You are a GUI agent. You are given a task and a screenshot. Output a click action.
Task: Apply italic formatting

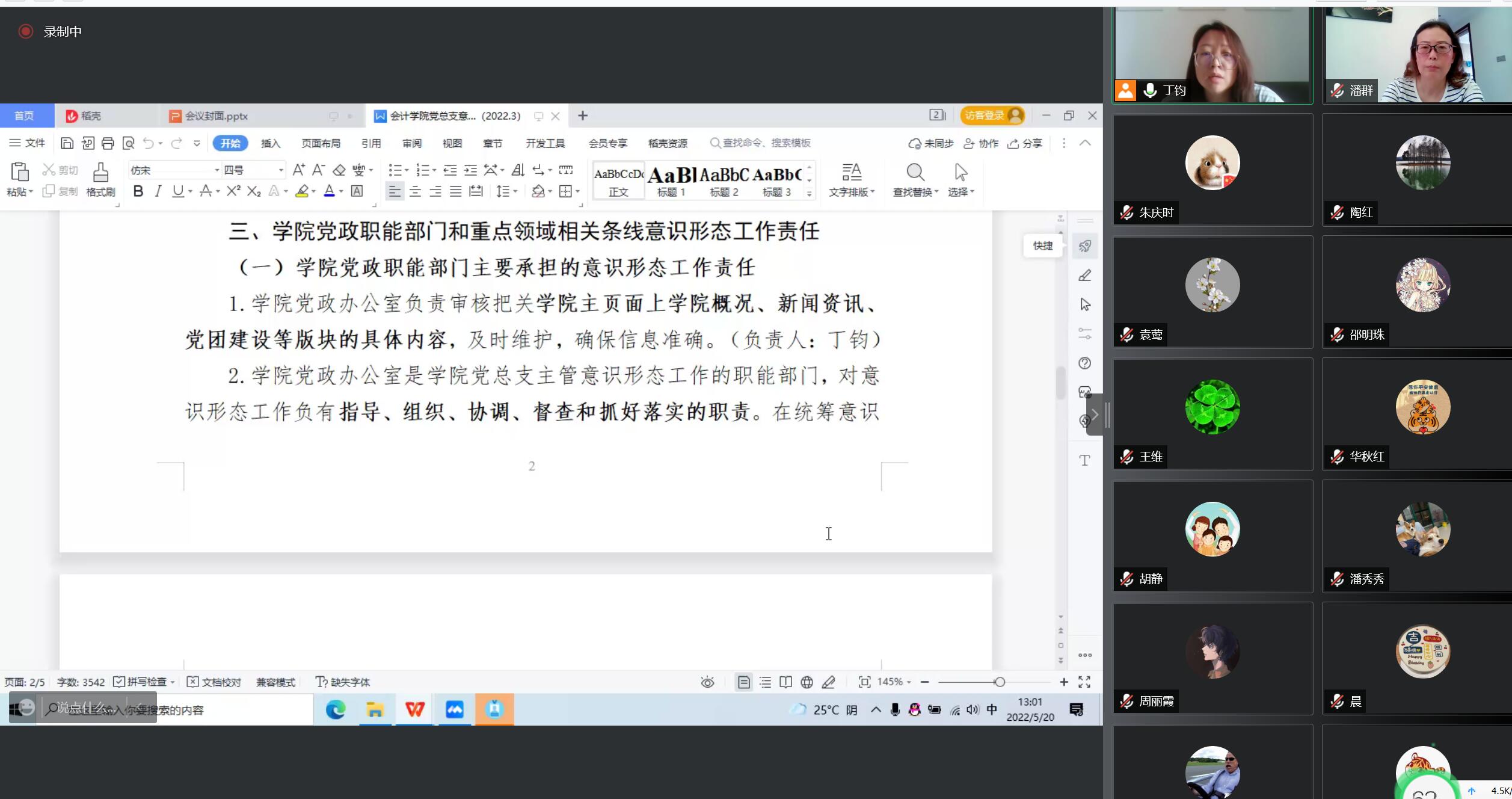pos(158,191)
